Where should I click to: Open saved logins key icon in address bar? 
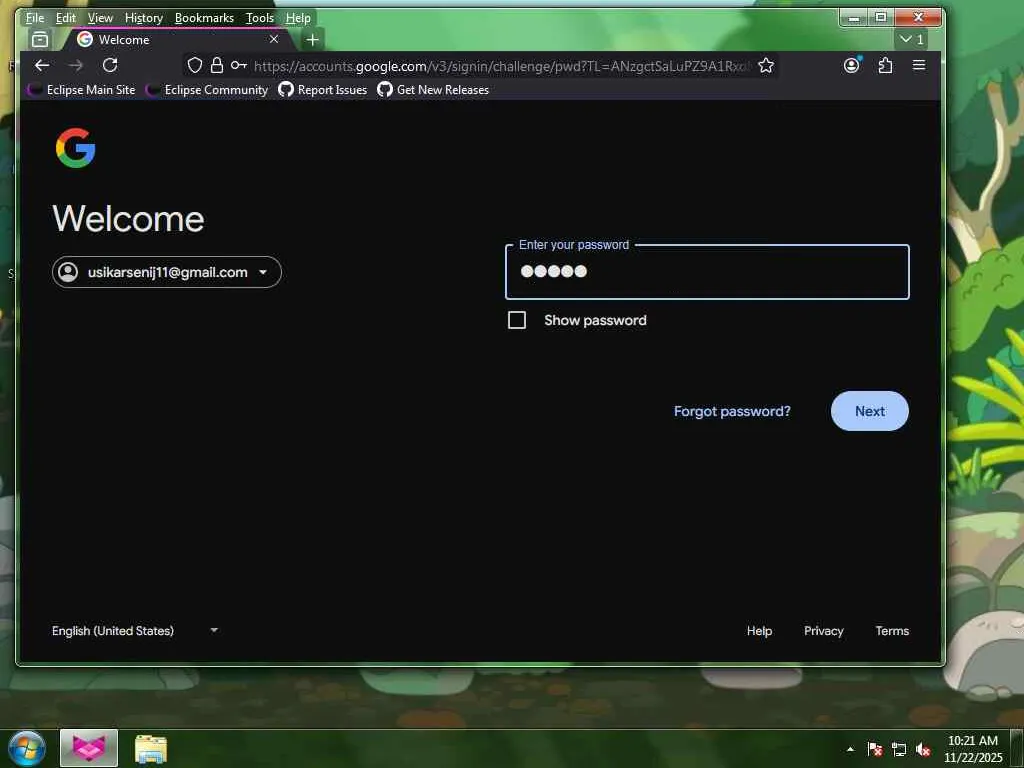click(x=238, y=65)
